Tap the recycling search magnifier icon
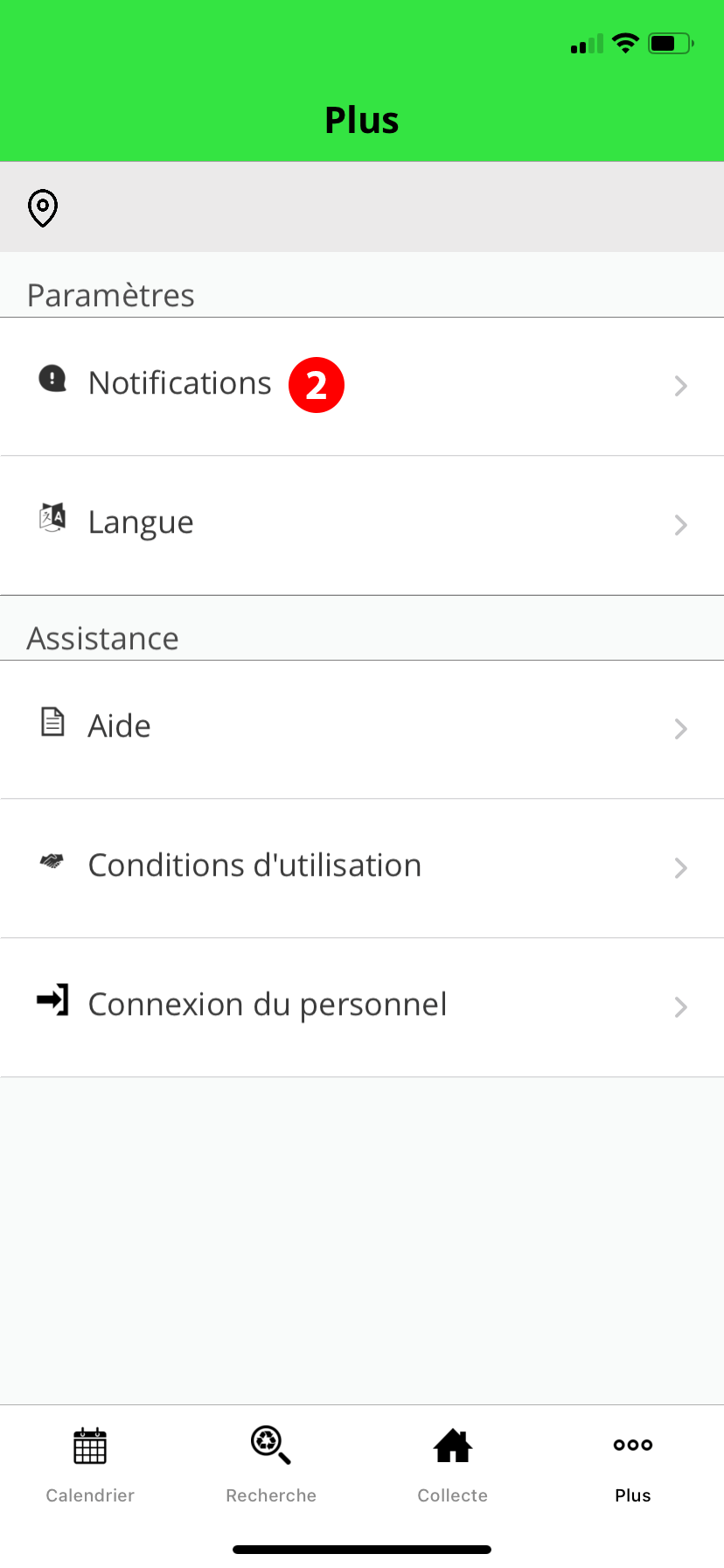Image resolution: width=724 pixels, height=1568 pixels. point(270,1445)
